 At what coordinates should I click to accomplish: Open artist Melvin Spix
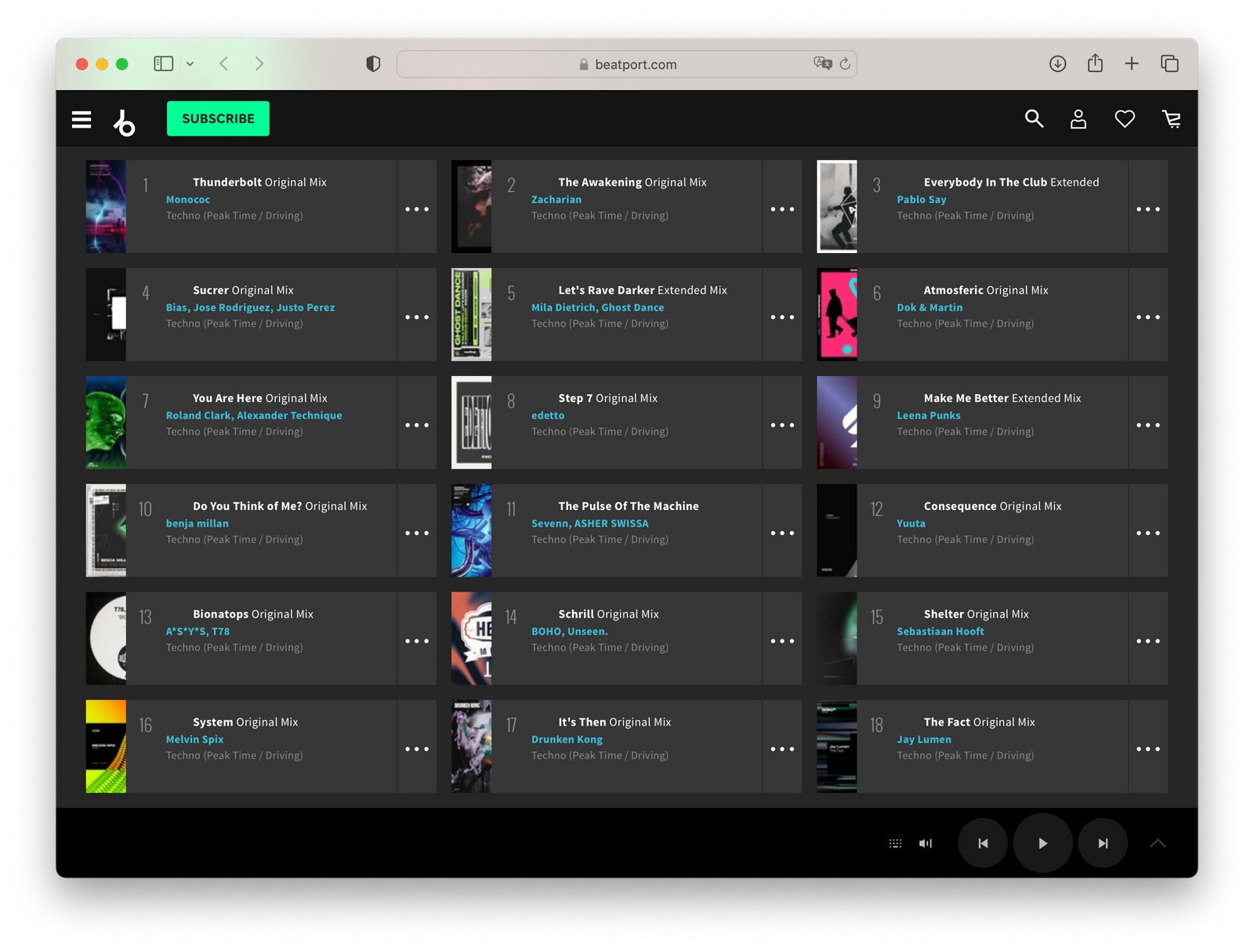(x=194, y=740)
